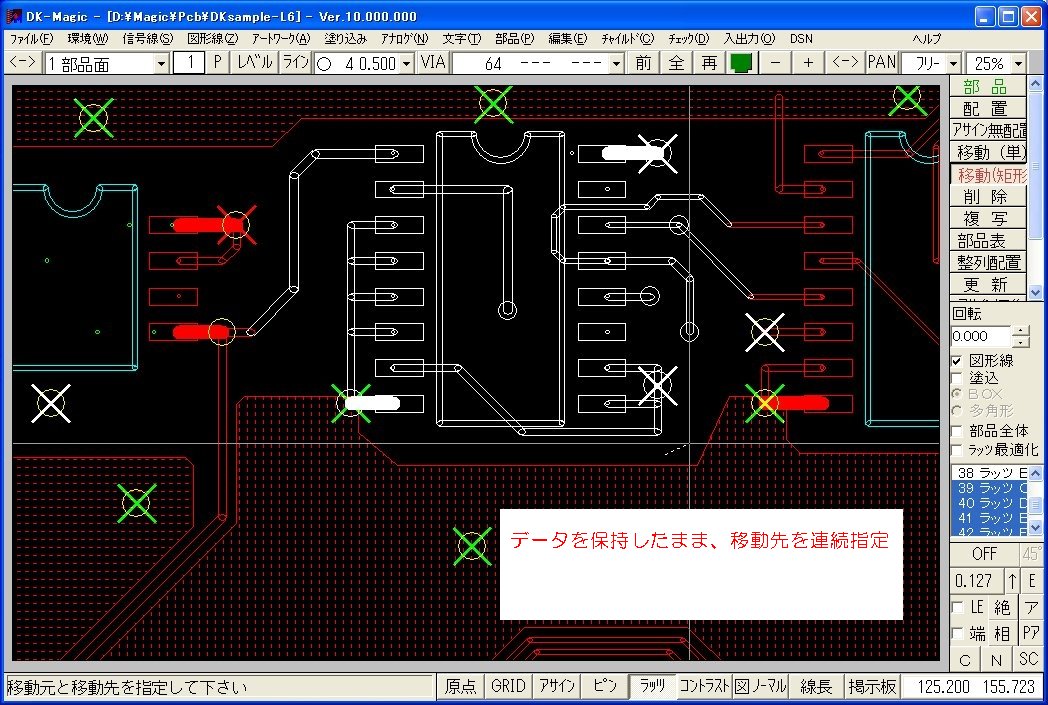Enable the 部品全体 checkbox
Viewport: 1048px width, 705px height.
(957, 431)
